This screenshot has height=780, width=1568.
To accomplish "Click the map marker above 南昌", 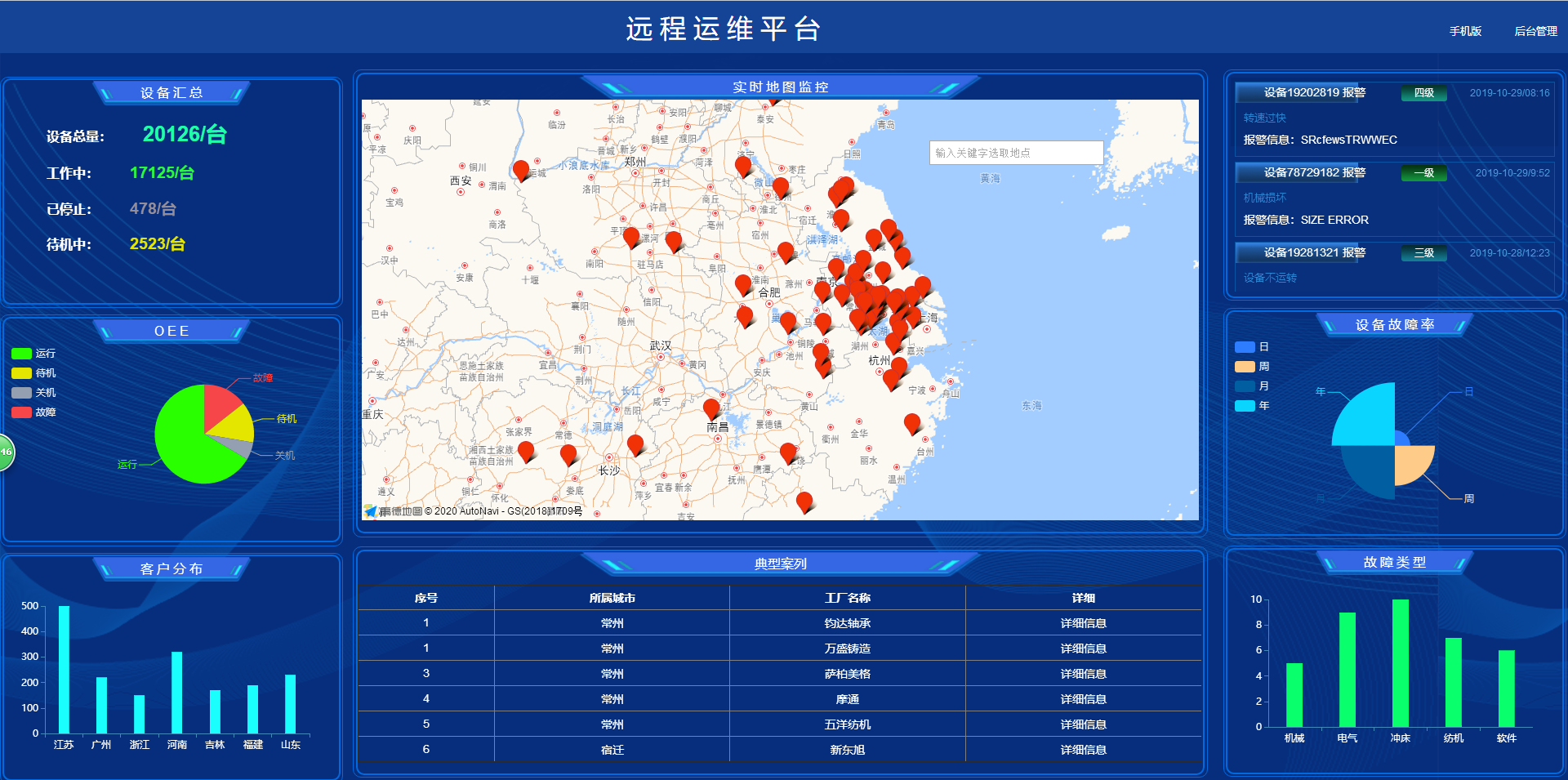I will coord(711,408).
